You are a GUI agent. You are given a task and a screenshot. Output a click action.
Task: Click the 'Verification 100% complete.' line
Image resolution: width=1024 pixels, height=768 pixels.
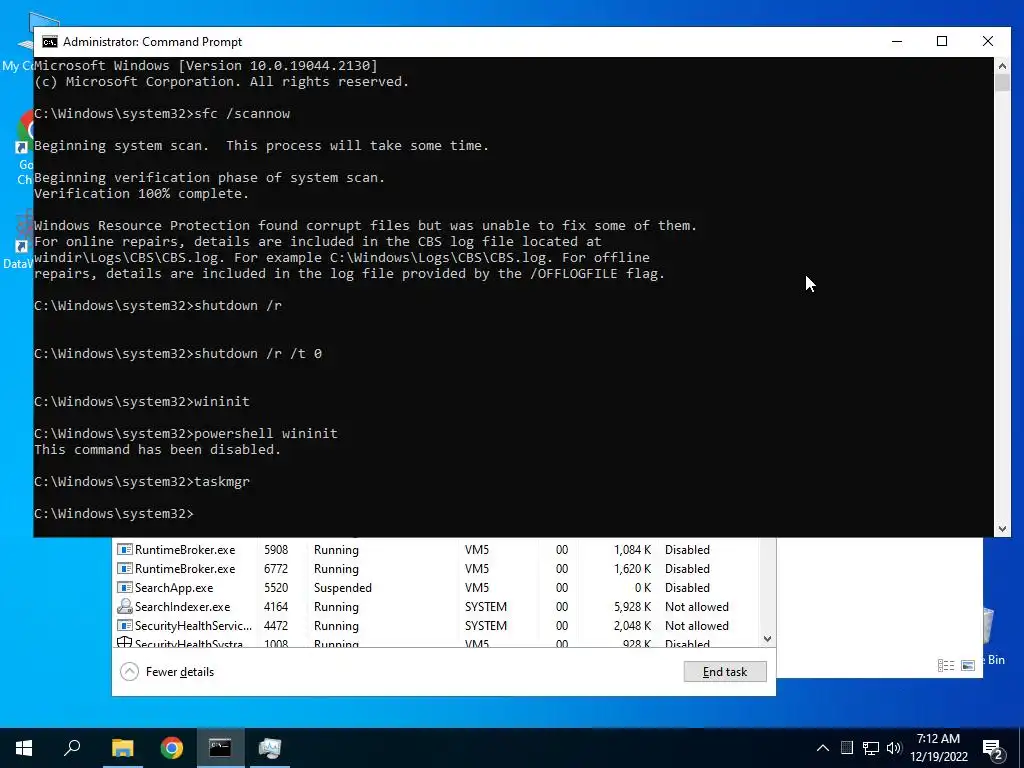tap(141, 193)
